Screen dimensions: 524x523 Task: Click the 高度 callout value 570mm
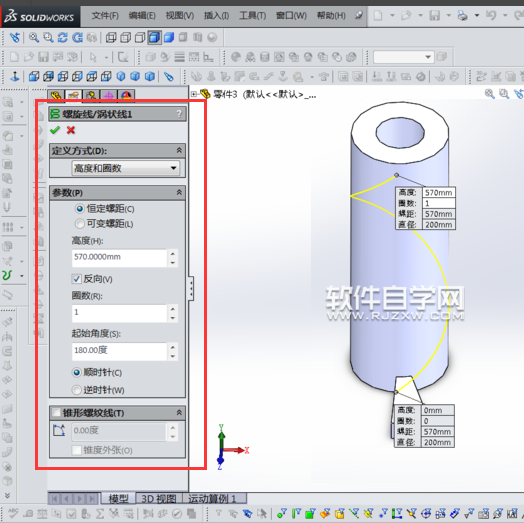click(438, 192)
